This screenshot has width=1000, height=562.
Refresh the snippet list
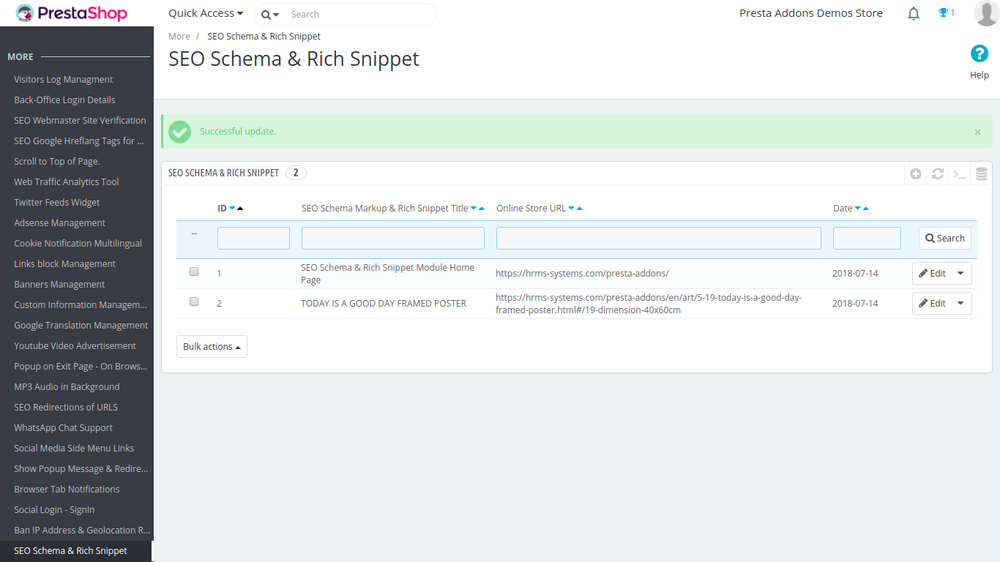pos(938,174)
